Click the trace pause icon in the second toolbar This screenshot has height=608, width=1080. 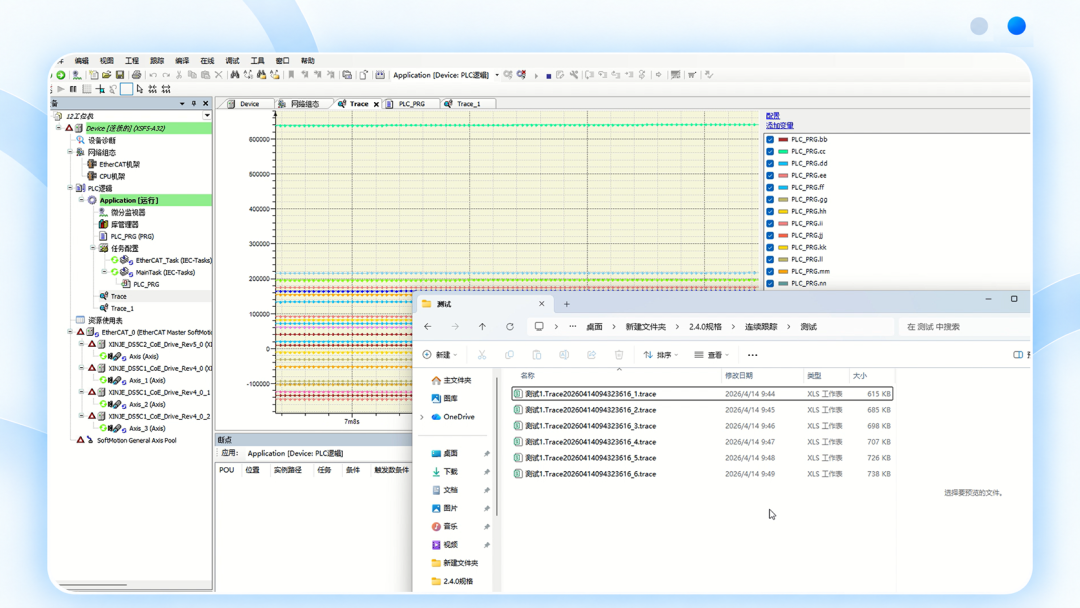click(x=73, y=90)
